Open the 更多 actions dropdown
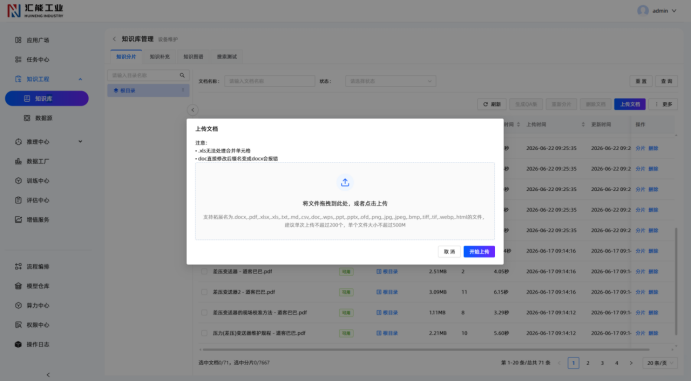Image resolution: width=691 pixels, height=381 pixels. [x=663, y=104]
